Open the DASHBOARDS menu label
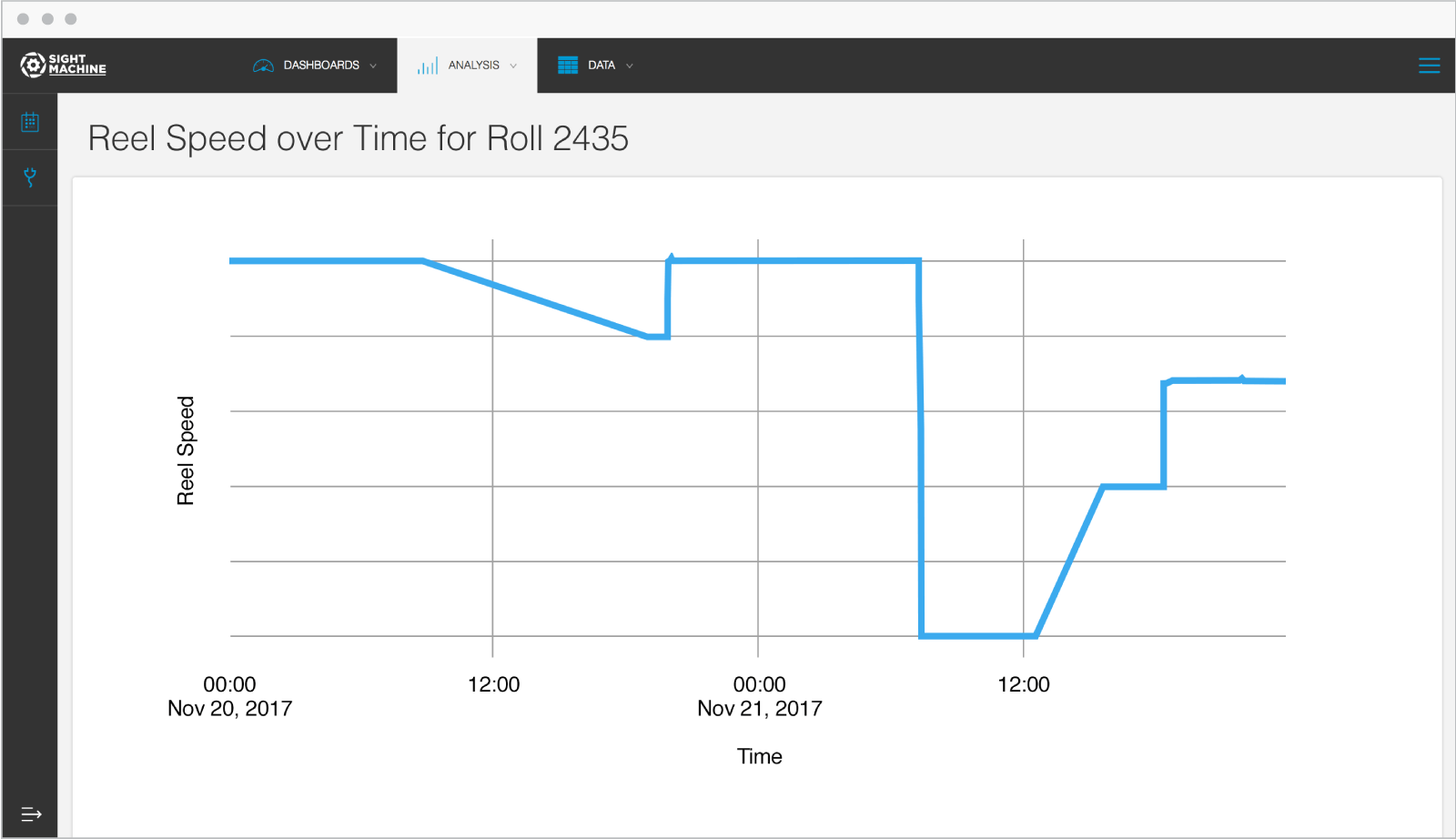1456x839 pixels. [x=321, y=66]
